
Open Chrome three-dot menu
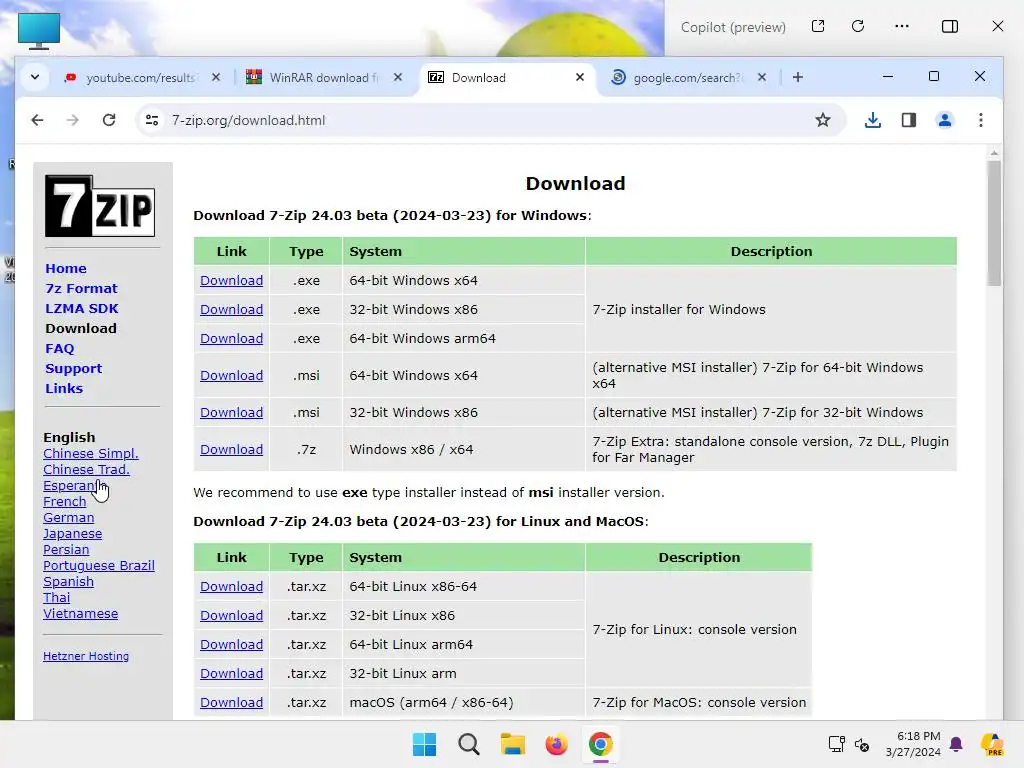point(981,120)
